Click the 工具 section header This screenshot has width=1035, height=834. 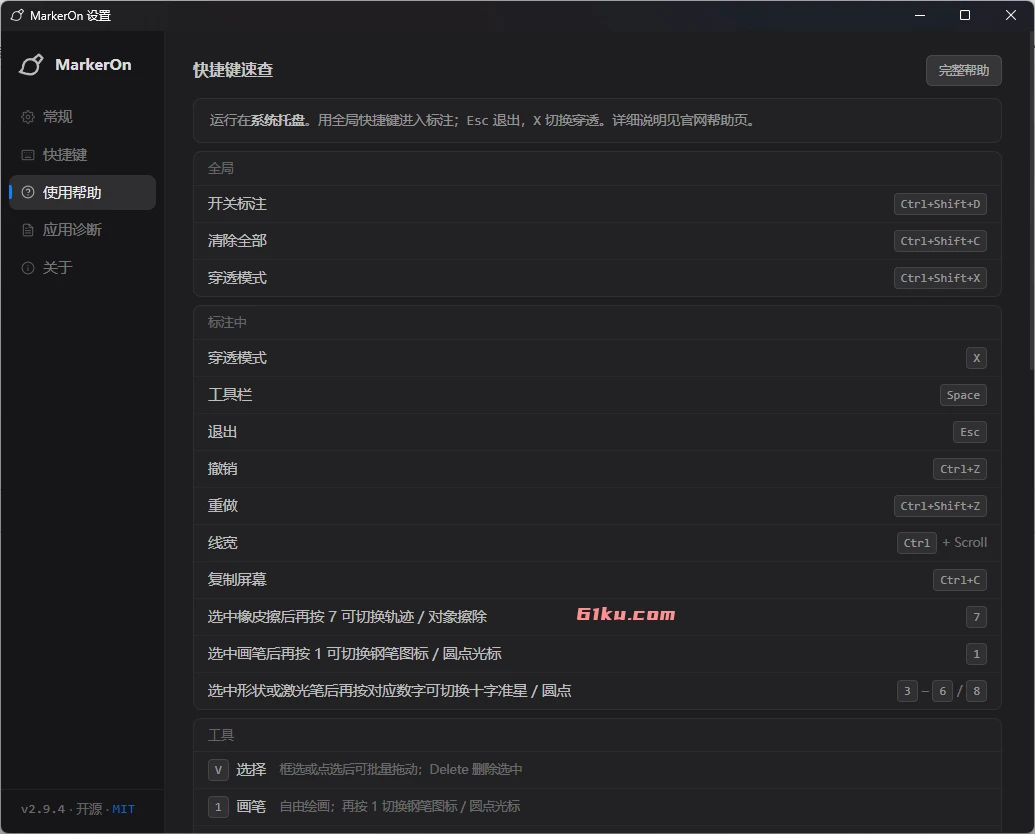220,735
